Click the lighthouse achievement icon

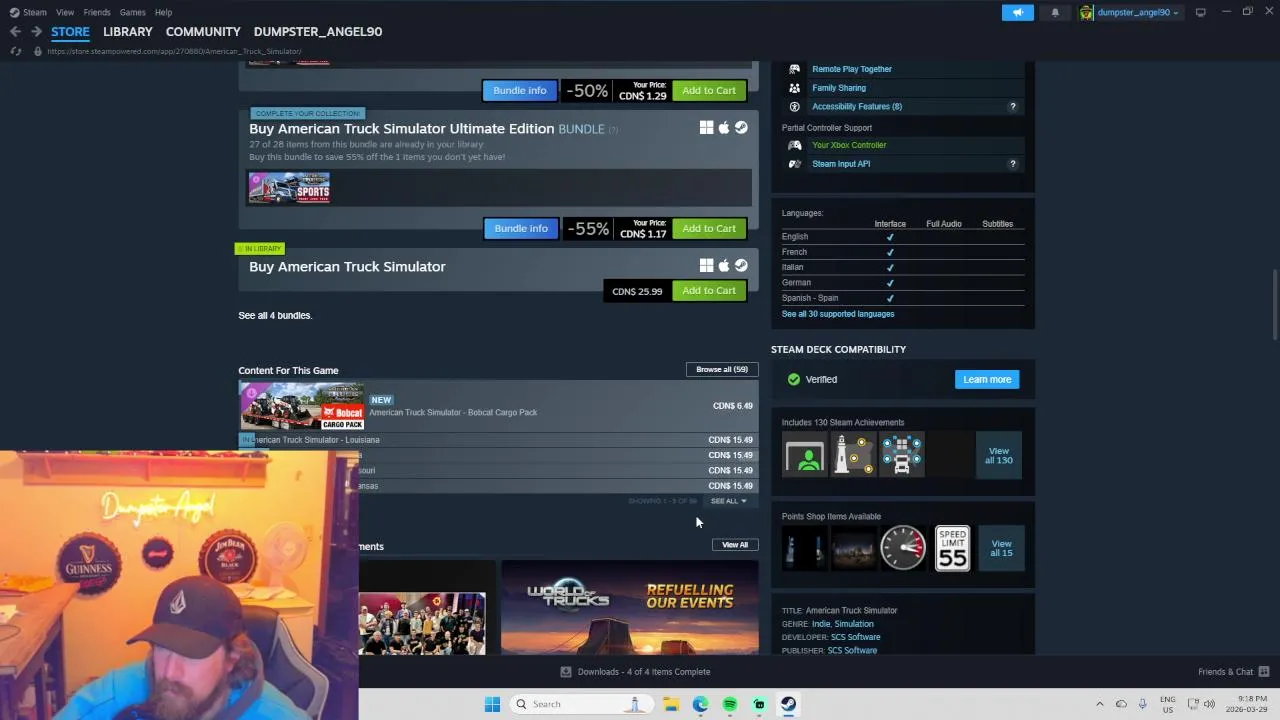tap(853, 456)
